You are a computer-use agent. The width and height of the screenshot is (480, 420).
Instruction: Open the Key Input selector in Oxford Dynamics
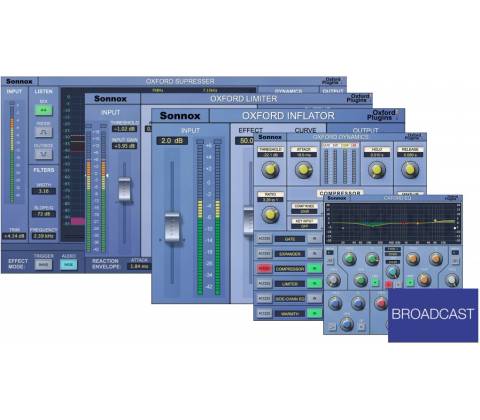[304, 226]
